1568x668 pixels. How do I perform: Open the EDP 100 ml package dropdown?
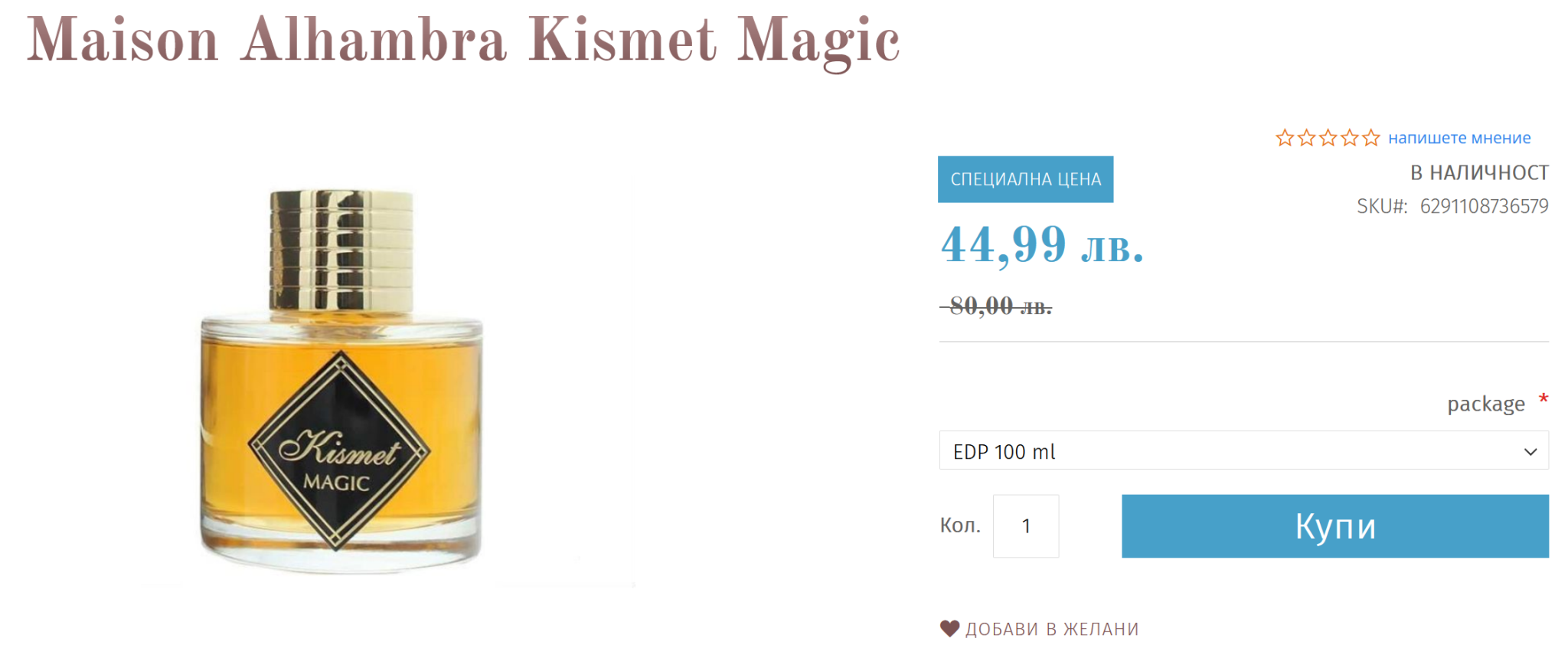1243,450
